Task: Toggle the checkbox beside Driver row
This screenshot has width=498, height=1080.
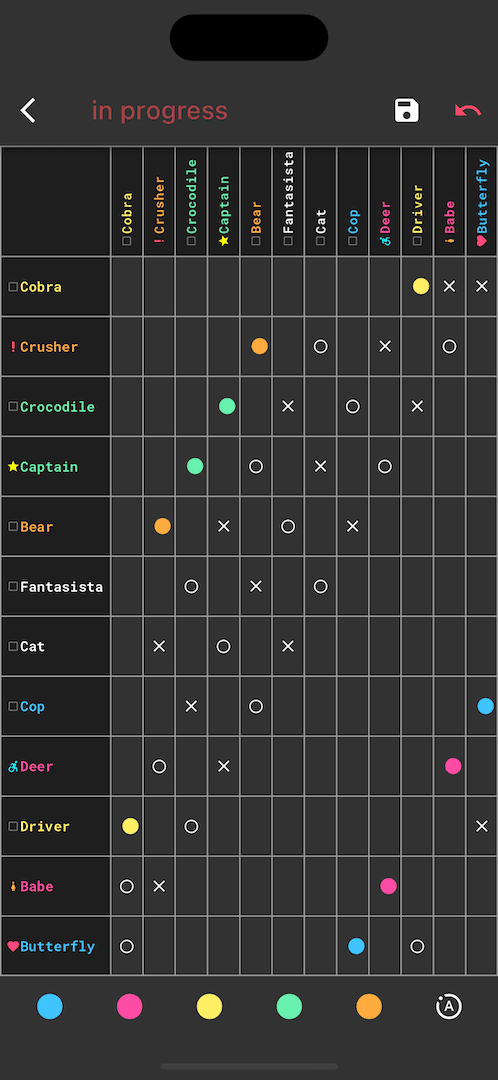Action: tap(13, 826)
